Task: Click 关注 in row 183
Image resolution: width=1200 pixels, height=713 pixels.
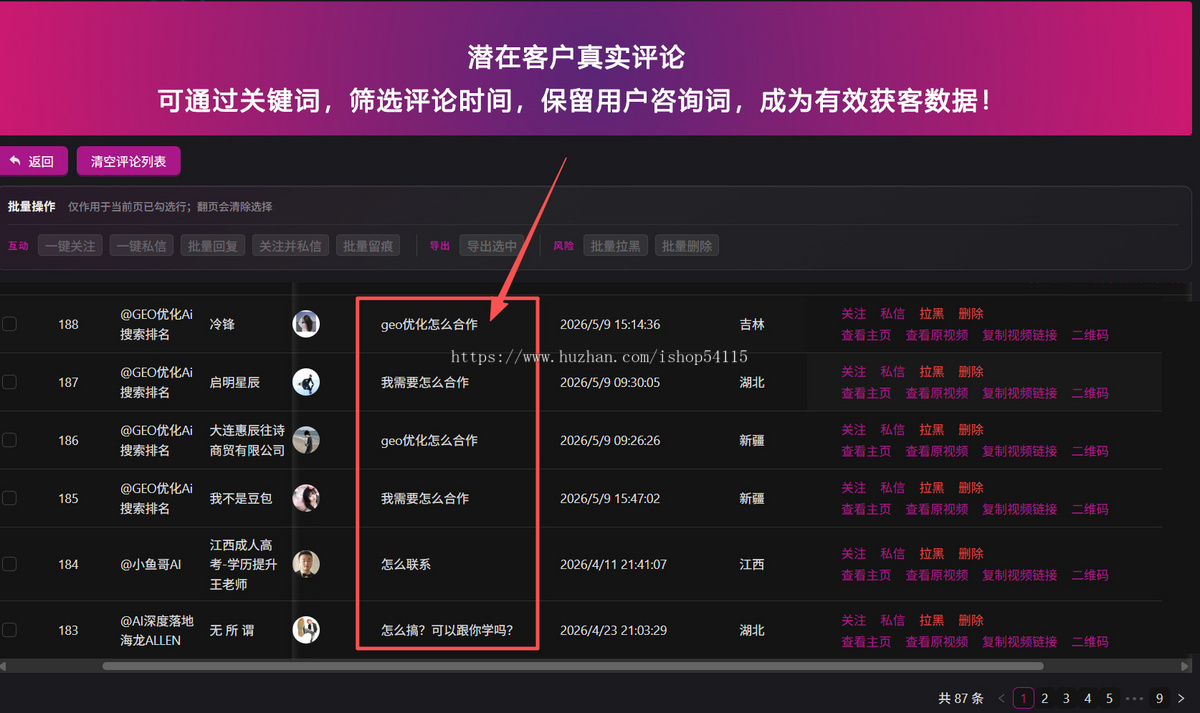Action: [x=854, y=620]
